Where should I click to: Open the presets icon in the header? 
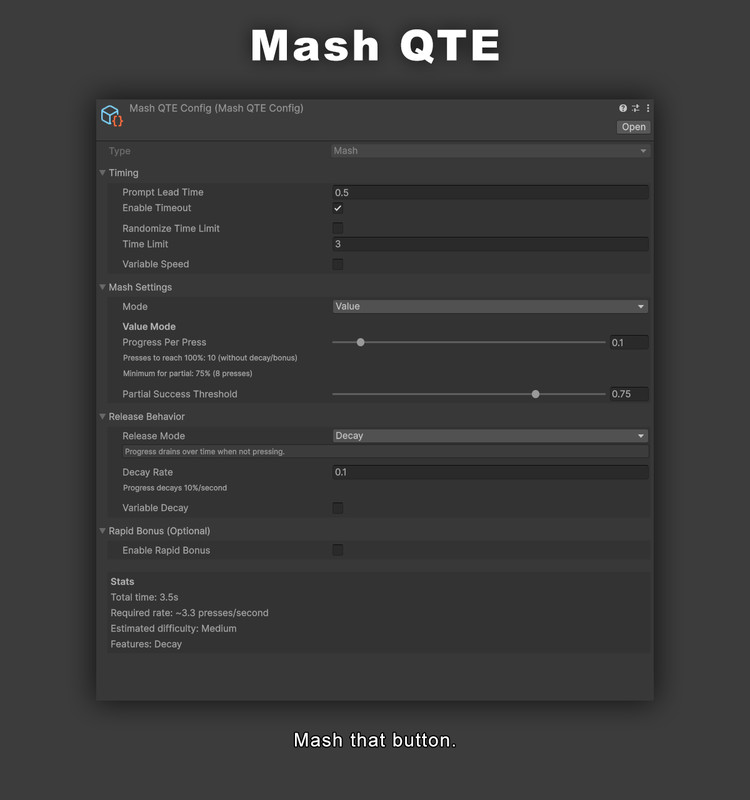635,107
